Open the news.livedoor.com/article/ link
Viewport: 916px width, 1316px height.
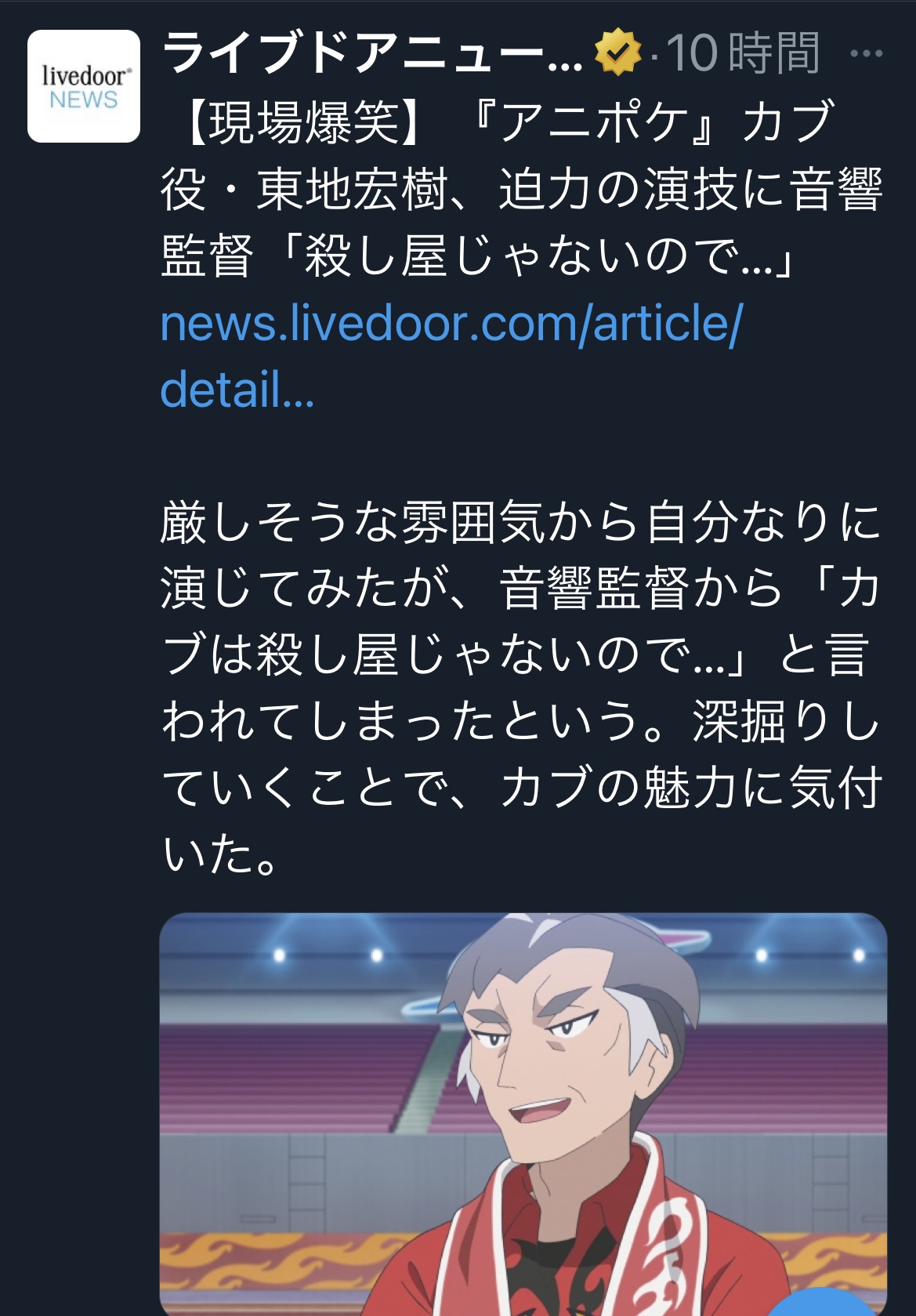click(x=451, y=324)
